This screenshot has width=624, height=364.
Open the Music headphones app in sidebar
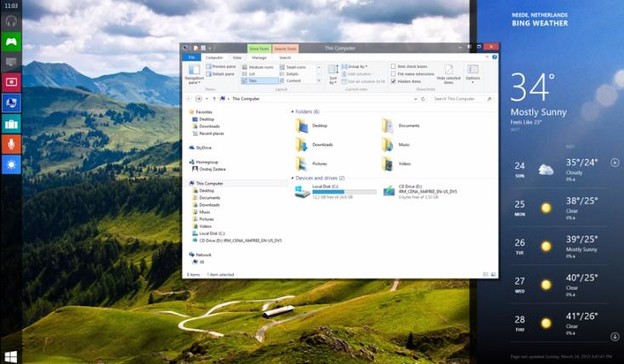(x=11, y=21)
